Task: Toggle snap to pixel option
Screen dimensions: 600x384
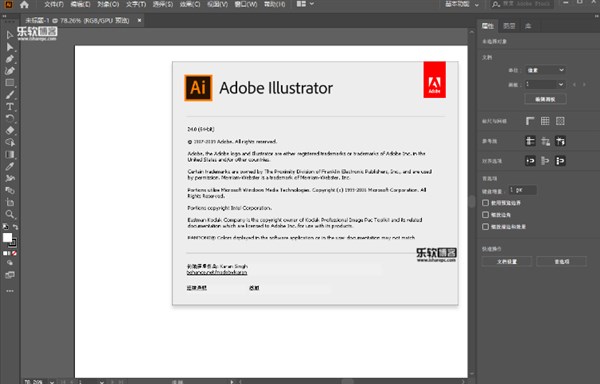Action: click(x=545, y=161)
